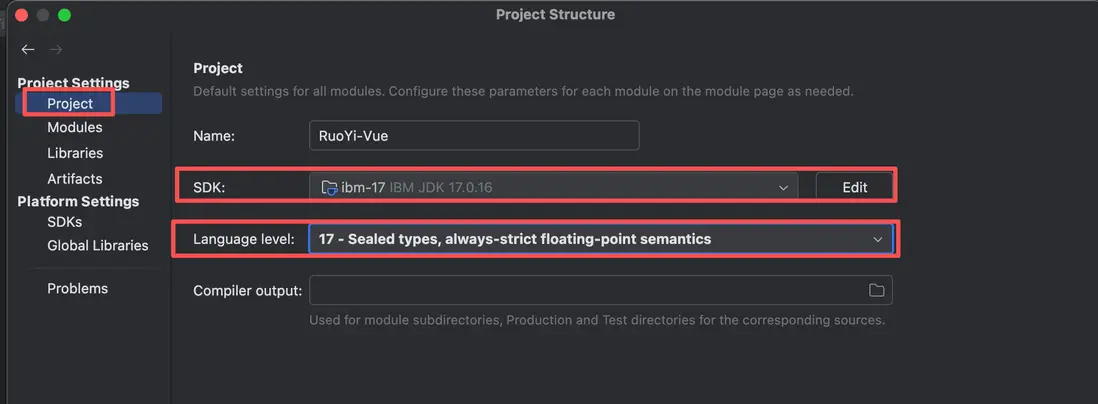
Task: Minimize the window with the yellow button
Action: (43, 15)
